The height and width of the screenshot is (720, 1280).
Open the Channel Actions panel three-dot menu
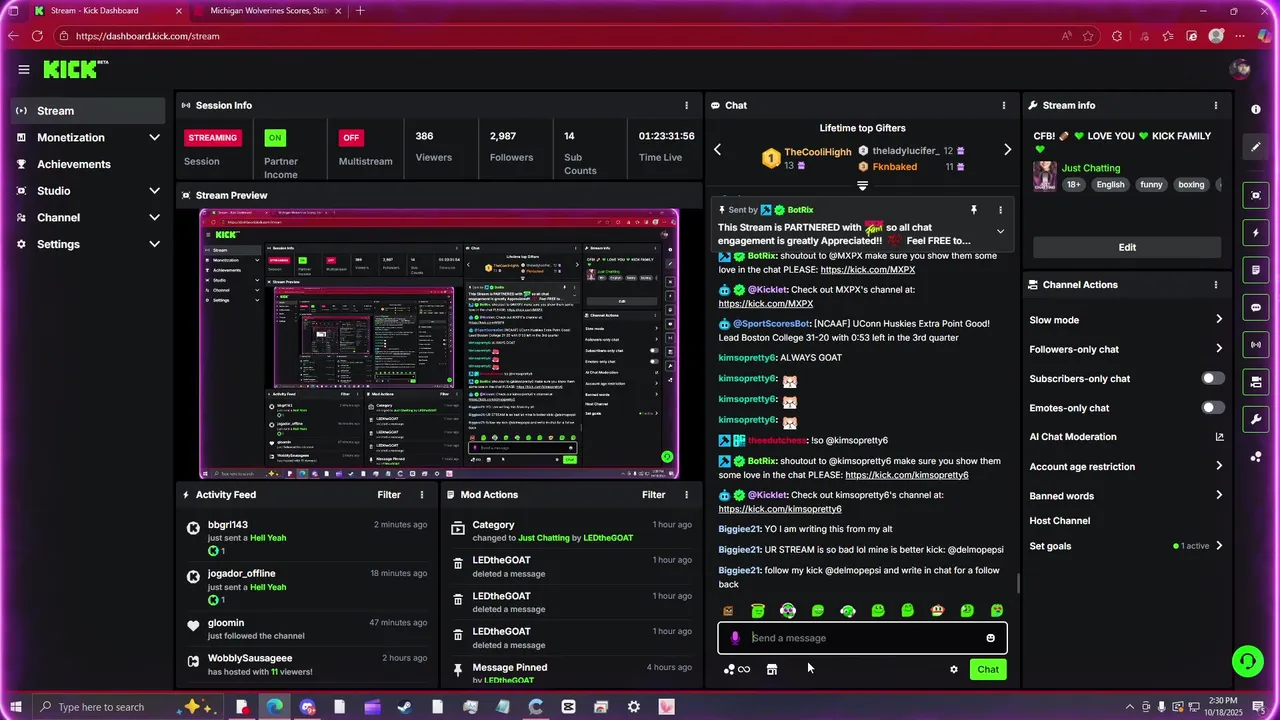pos(1216,285)
